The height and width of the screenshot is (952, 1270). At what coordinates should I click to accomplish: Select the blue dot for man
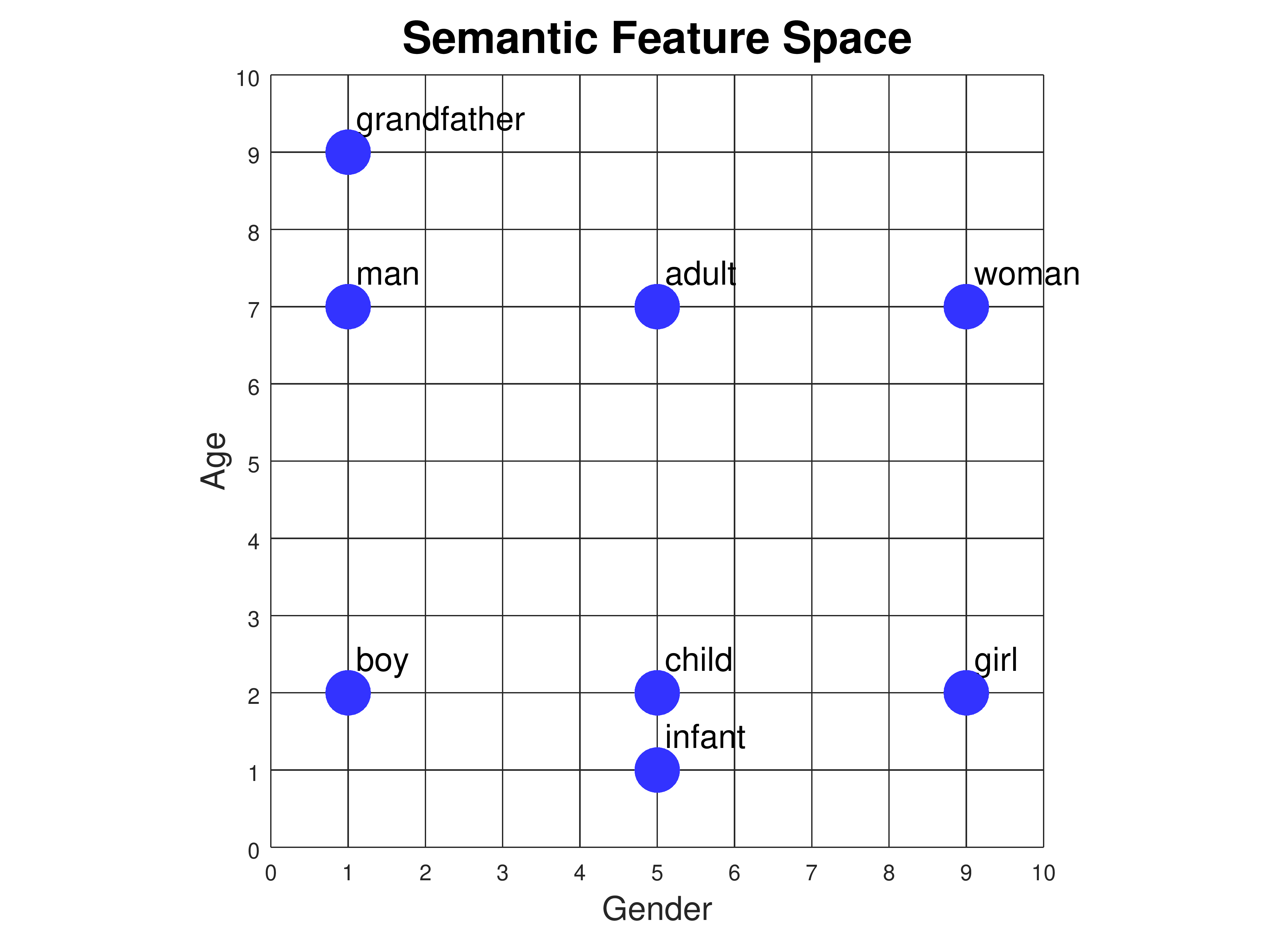click(x=348, y=307)
